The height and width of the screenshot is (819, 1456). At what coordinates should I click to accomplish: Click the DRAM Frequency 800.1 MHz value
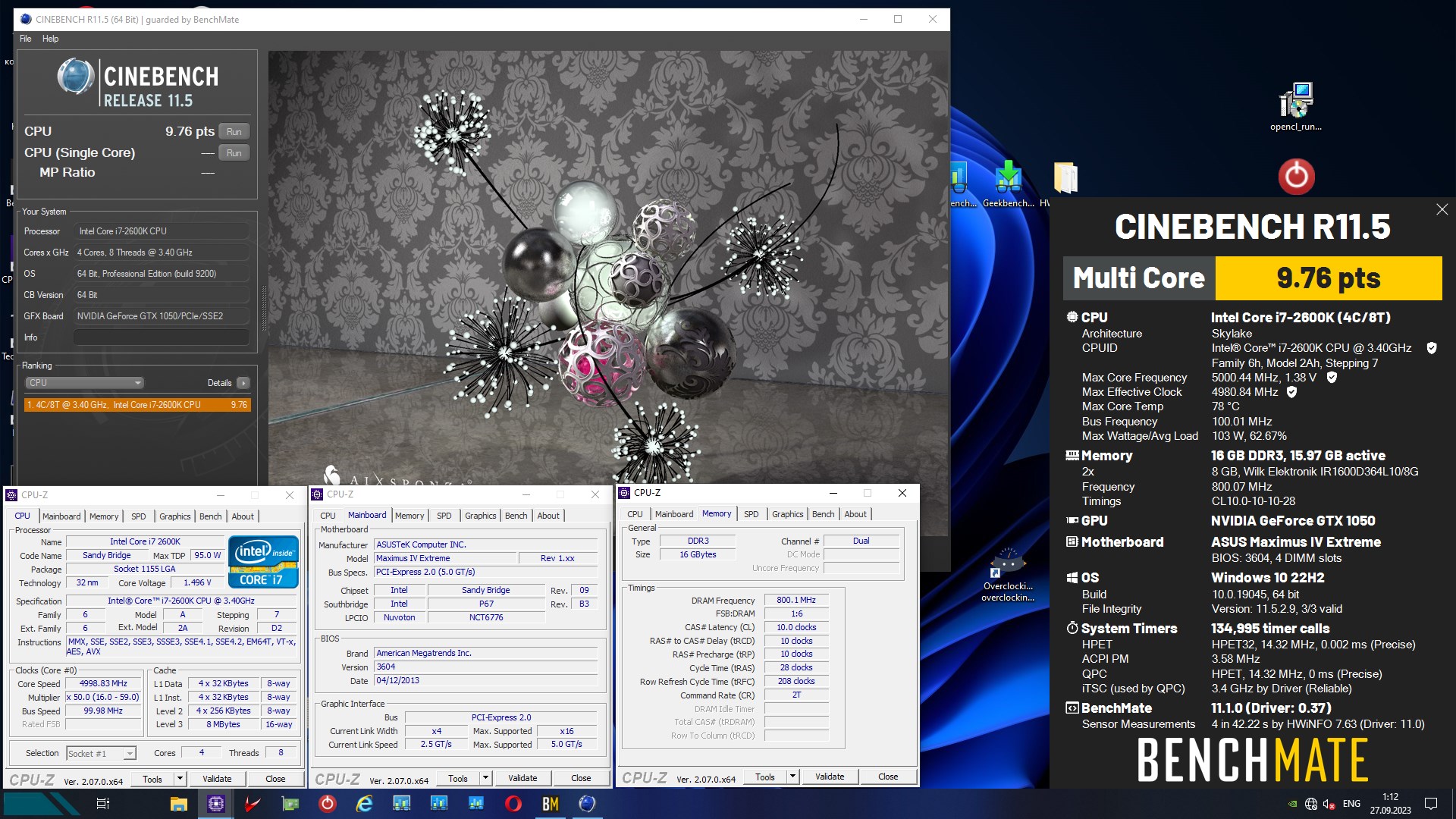pos(796,601)
